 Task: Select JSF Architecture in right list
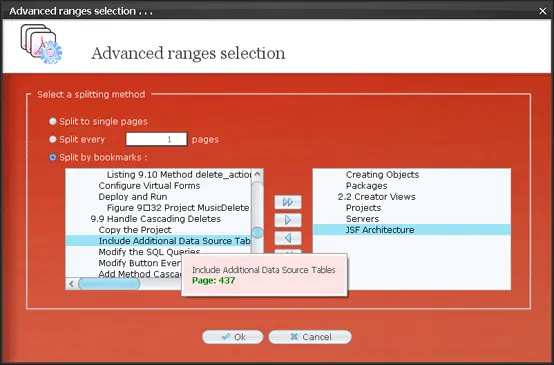click(x=412, y=230)
